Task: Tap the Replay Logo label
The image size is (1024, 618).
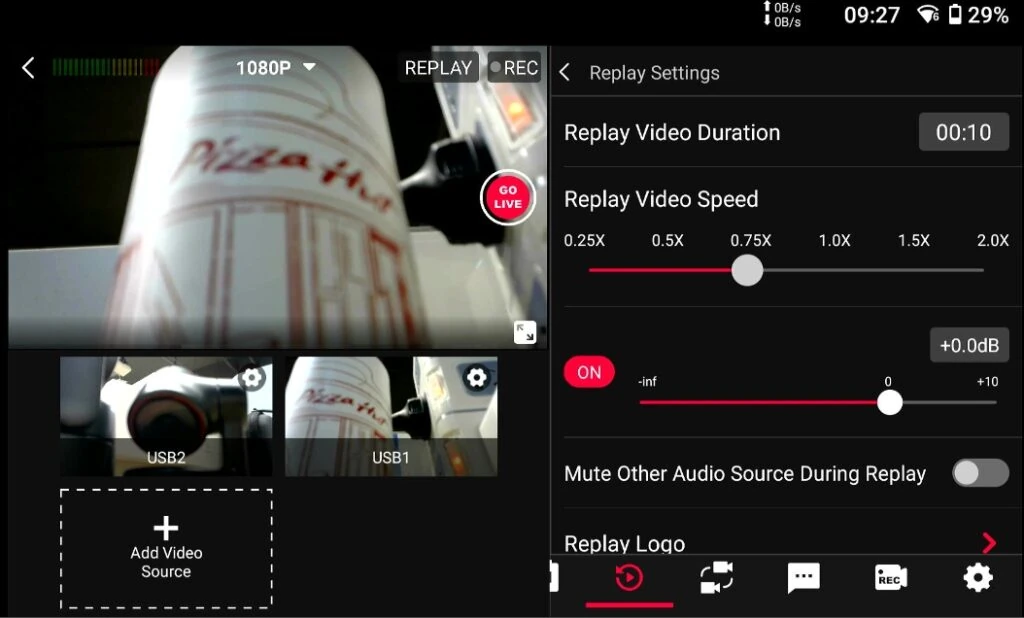Action: pos(624,544)
